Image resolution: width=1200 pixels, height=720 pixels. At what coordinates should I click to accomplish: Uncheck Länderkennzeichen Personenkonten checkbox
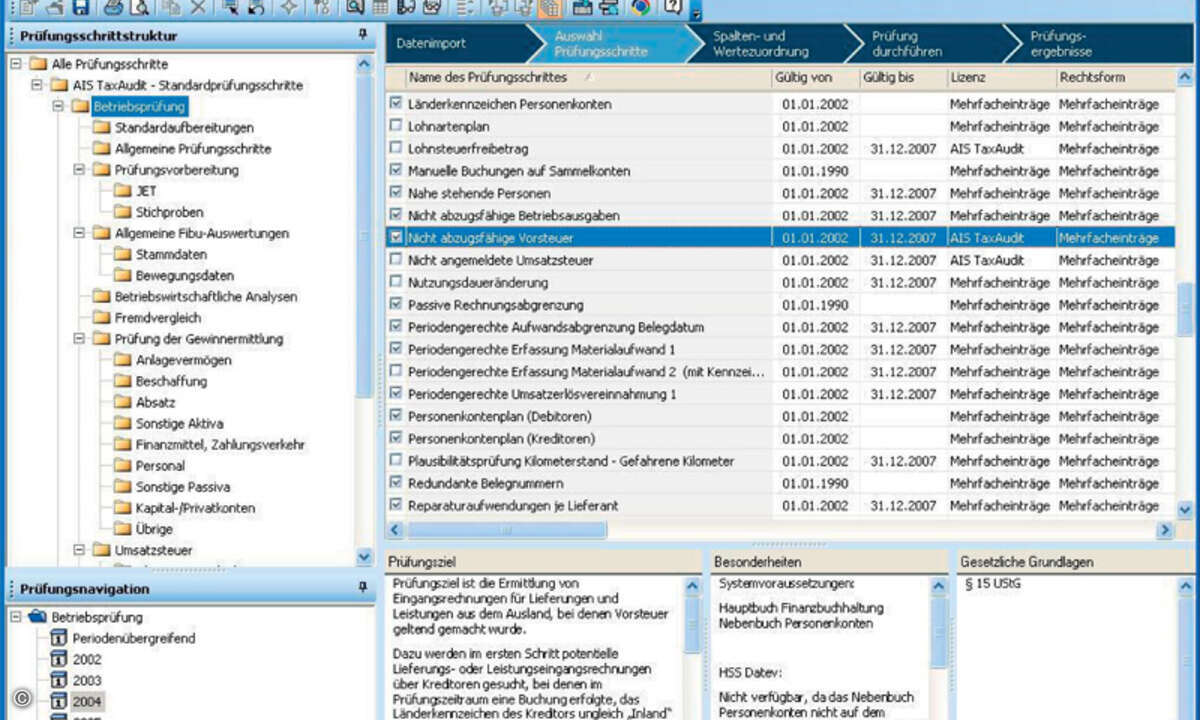(396, 103)
